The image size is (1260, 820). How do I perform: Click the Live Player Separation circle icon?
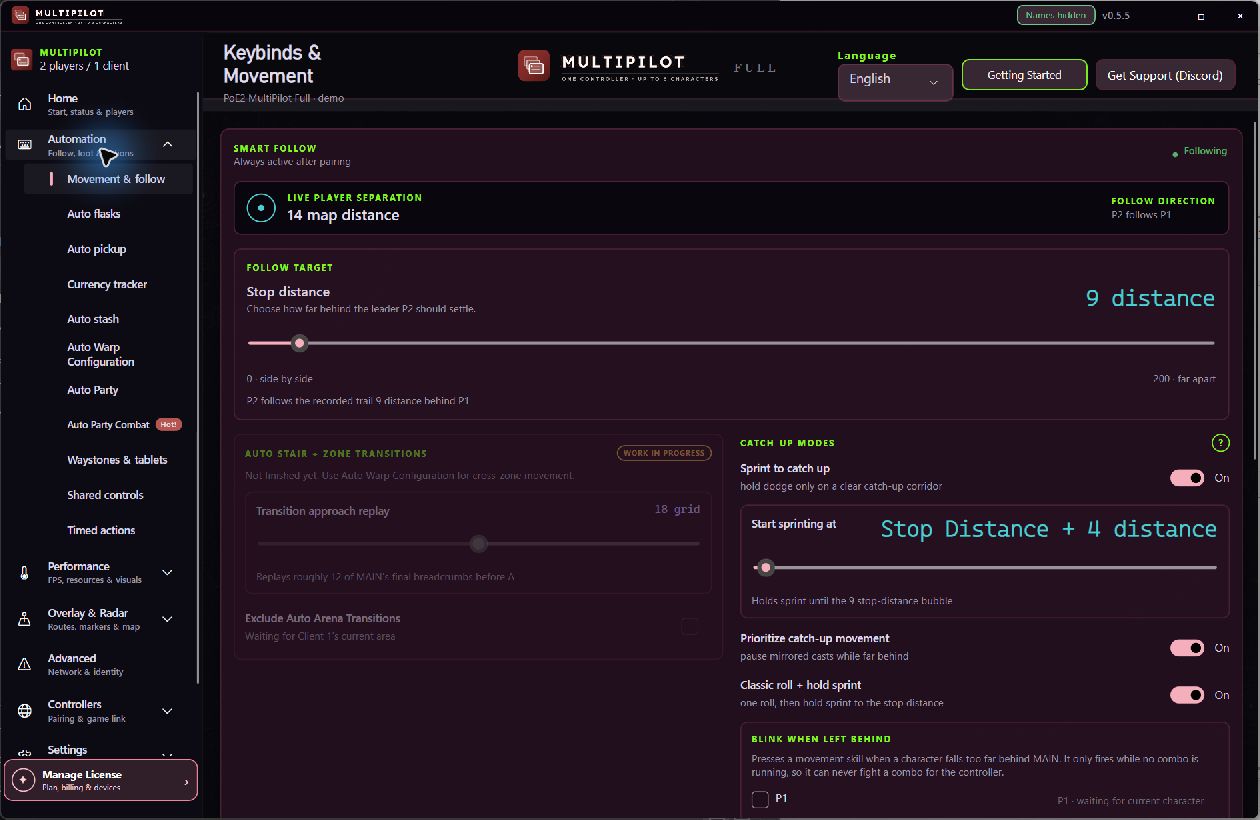261,207
